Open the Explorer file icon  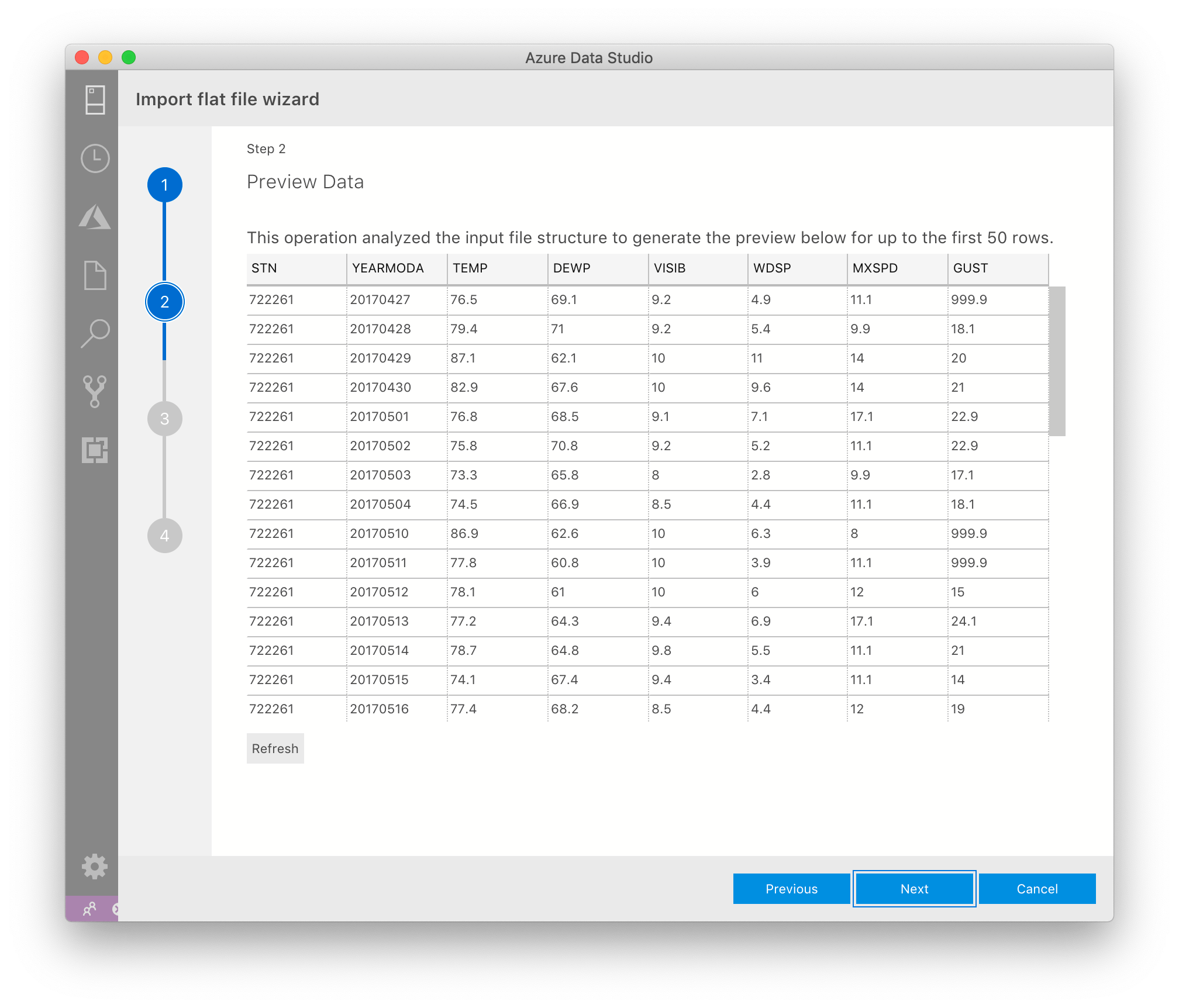pos(95,275)
